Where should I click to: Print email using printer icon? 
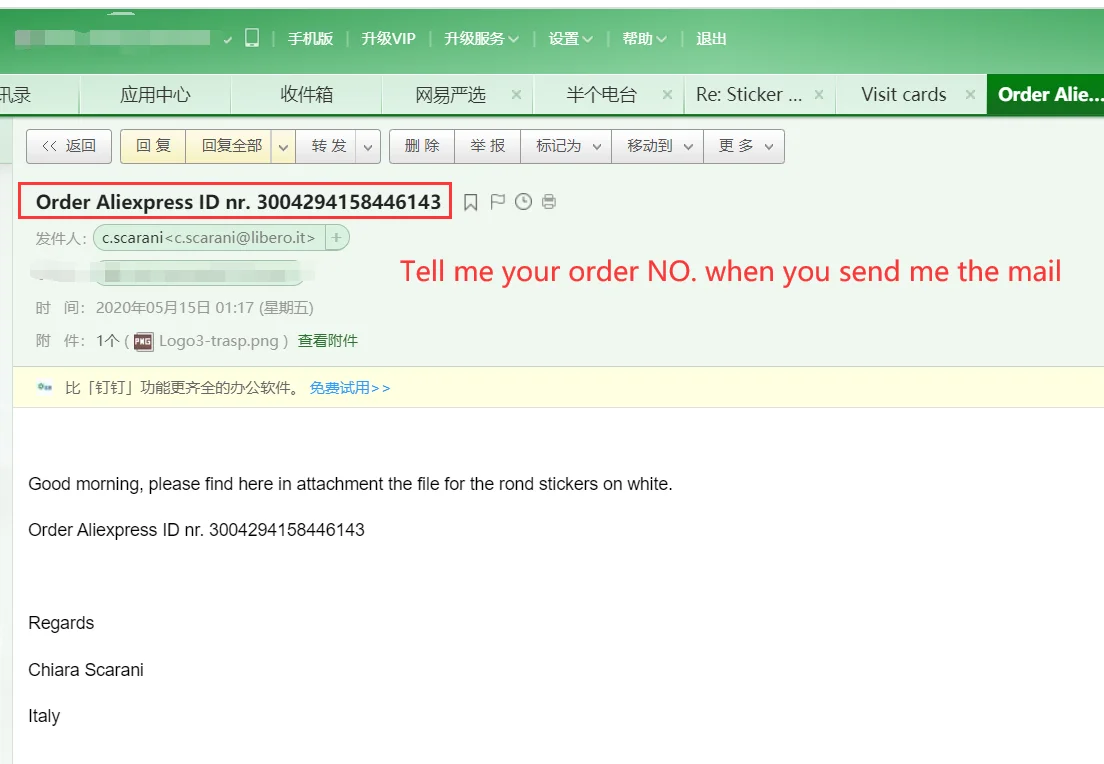tap(549, 202)
